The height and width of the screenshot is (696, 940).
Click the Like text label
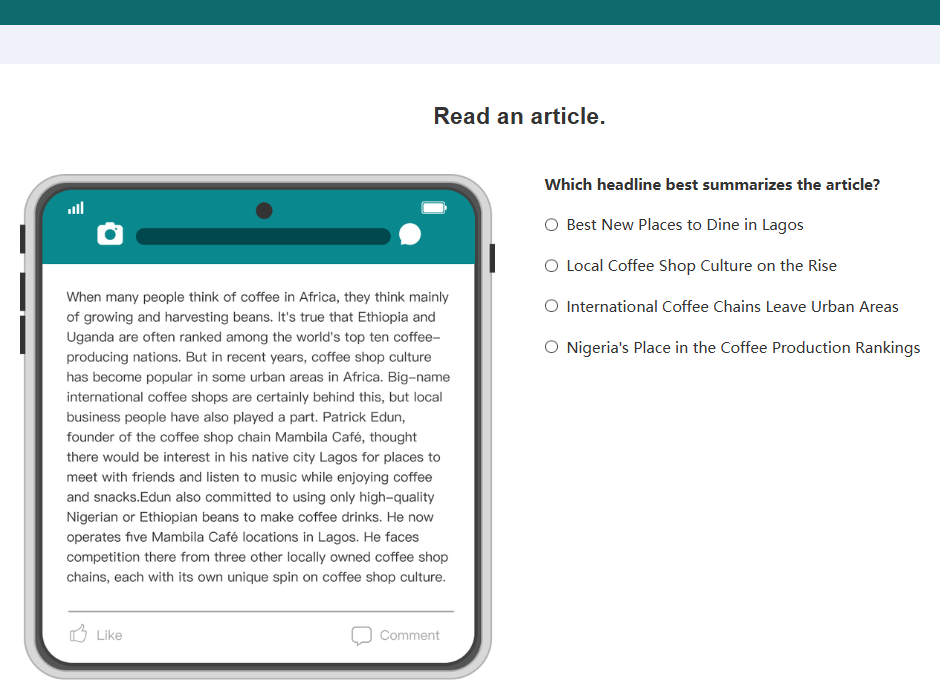109,635
